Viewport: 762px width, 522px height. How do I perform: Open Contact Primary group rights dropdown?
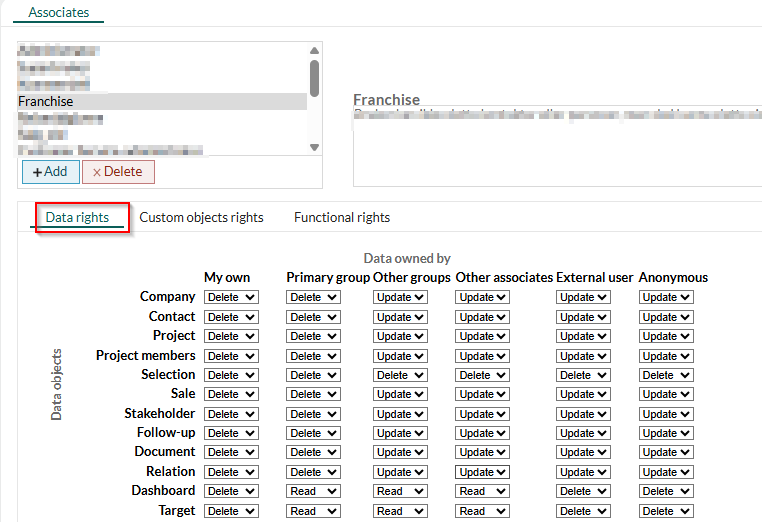314,317
